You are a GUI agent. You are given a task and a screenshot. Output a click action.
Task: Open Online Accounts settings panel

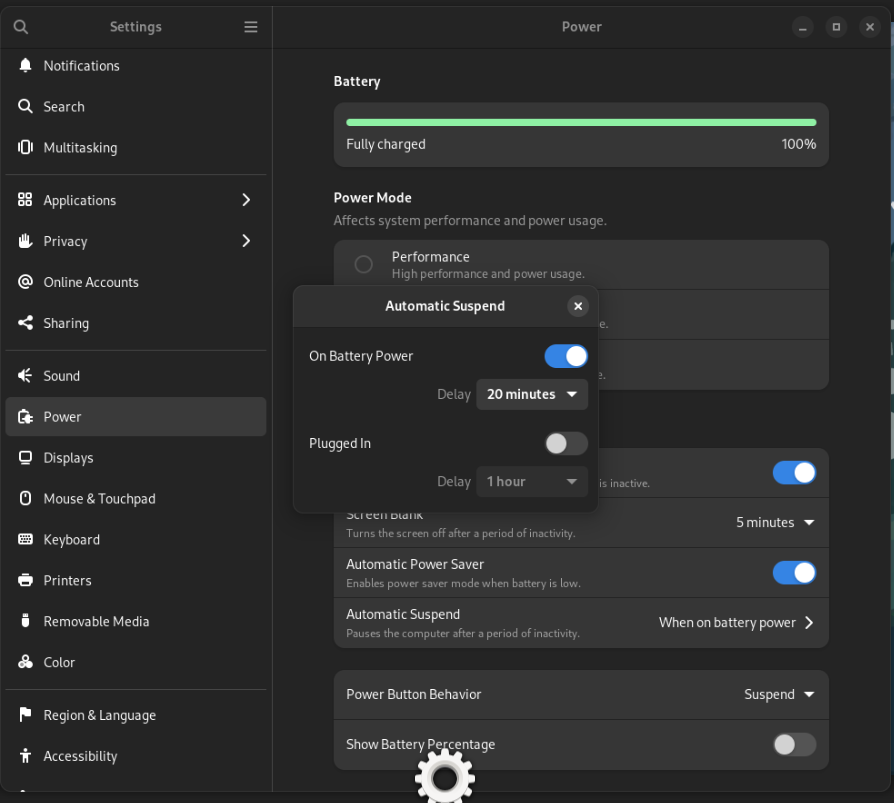136,282
